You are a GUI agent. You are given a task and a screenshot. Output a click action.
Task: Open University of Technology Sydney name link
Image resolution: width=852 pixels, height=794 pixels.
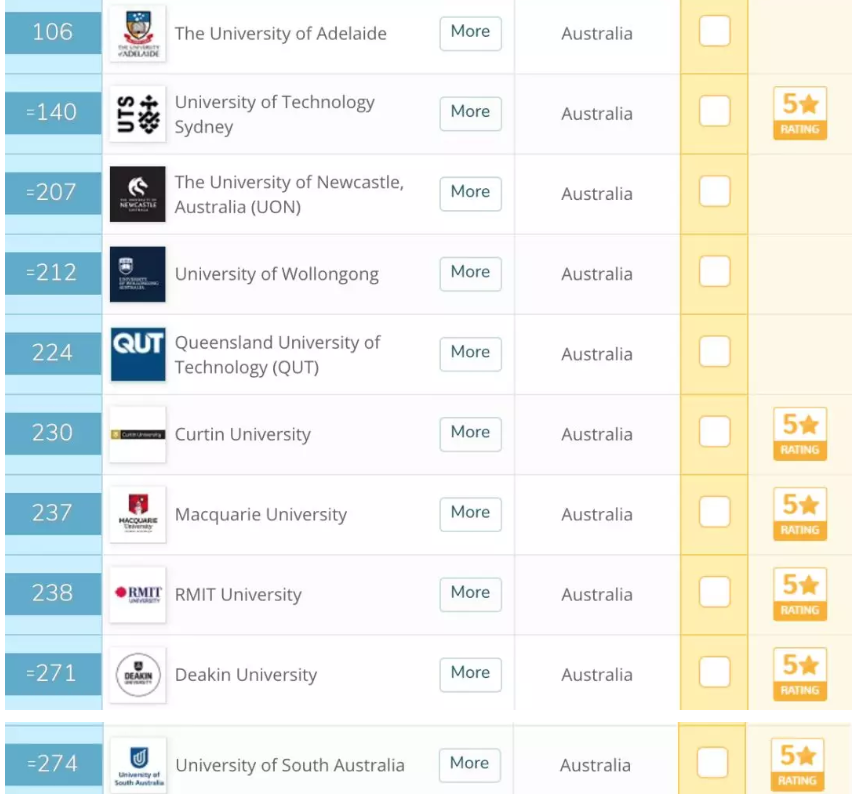coord(274,114)
